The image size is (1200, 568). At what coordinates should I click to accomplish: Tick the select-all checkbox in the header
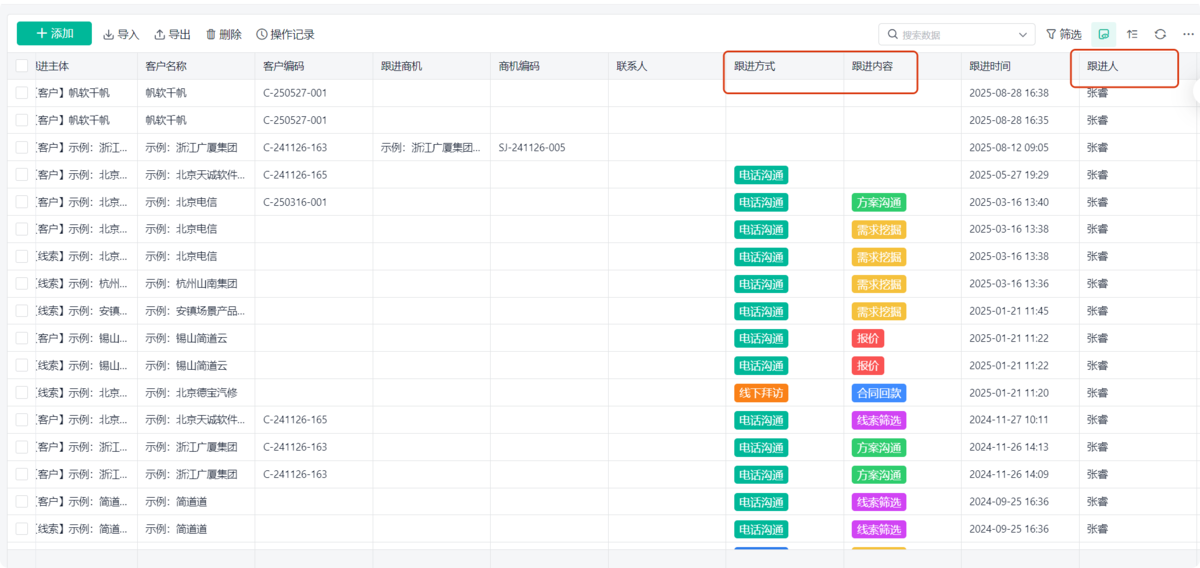22,66
